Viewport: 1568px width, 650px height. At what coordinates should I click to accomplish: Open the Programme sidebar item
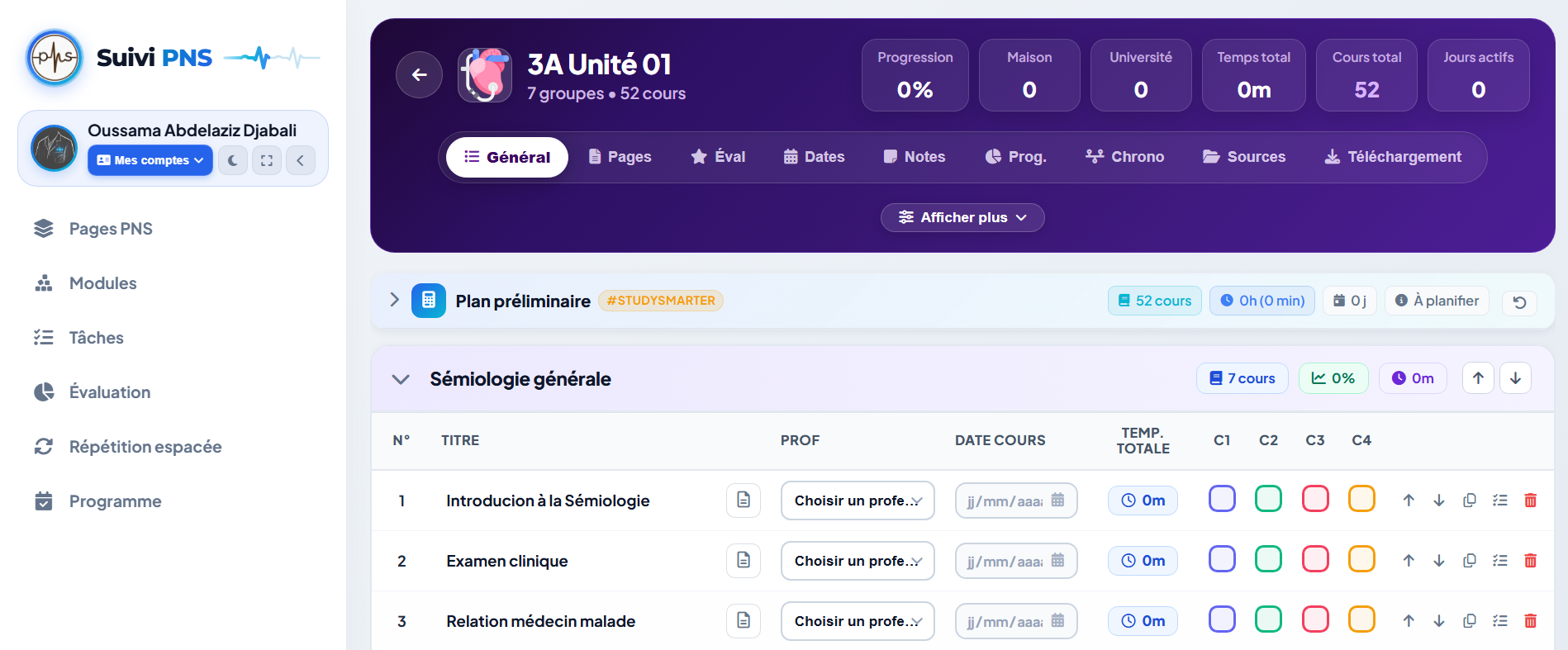(x=115, y=501)
